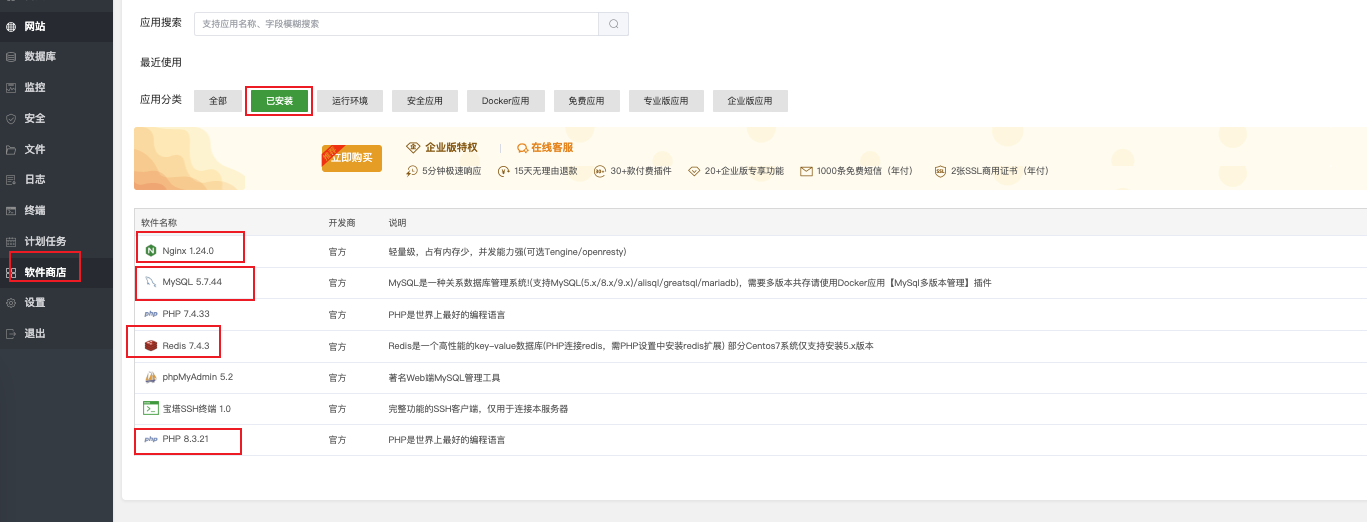Open 监控 in the sidebar menu
The height and width of the screenshot is (522, 1367).
[x=56, y=87]
